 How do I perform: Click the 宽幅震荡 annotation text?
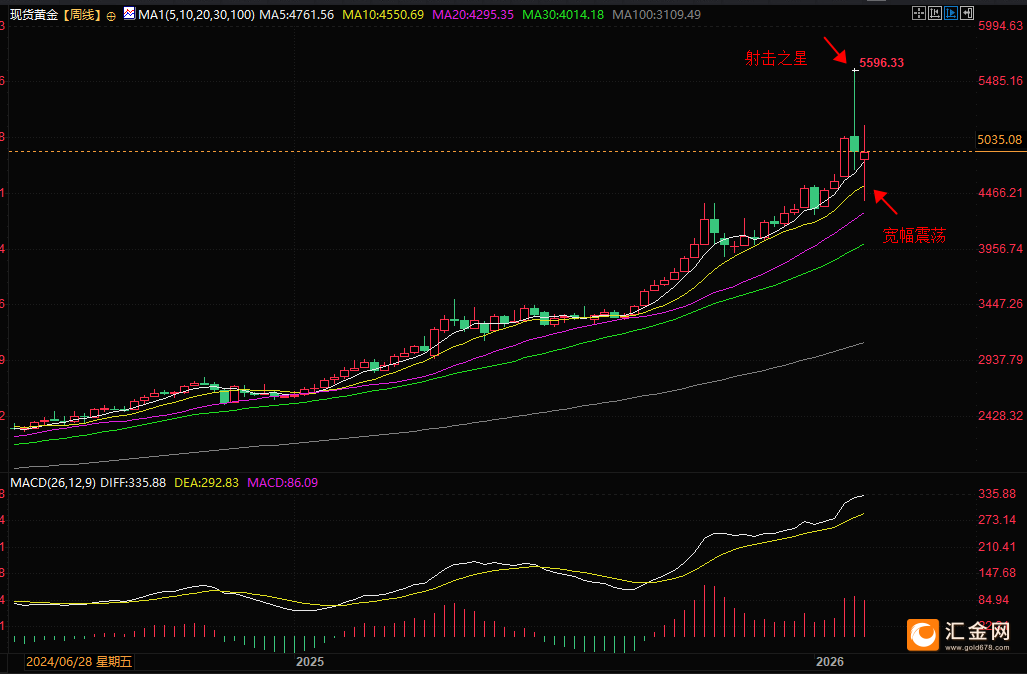tap(914, 236)
